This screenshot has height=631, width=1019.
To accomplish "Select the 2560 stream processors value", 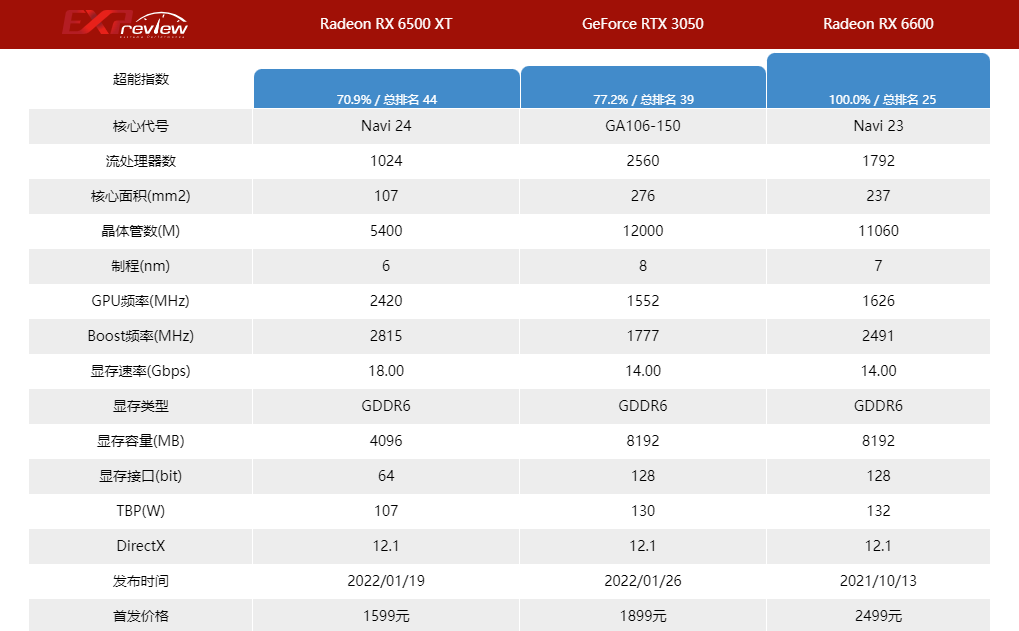I will [643, 161].
